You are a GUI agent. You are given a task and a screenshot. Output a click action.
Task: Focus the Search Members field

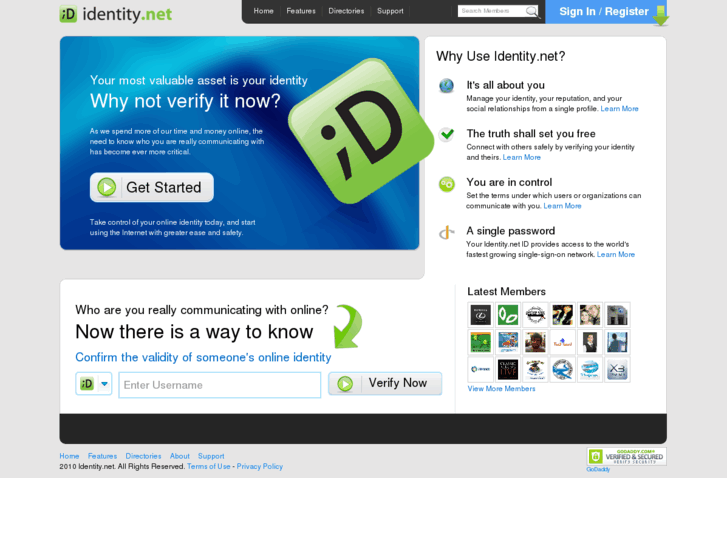pyautogui.click(x=491, y=11)
